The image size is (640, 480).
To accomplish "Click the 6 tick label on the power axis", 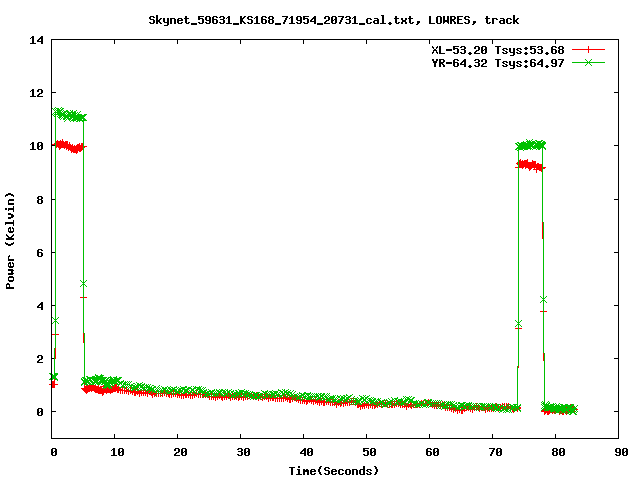I will click(x=39, y=252).
